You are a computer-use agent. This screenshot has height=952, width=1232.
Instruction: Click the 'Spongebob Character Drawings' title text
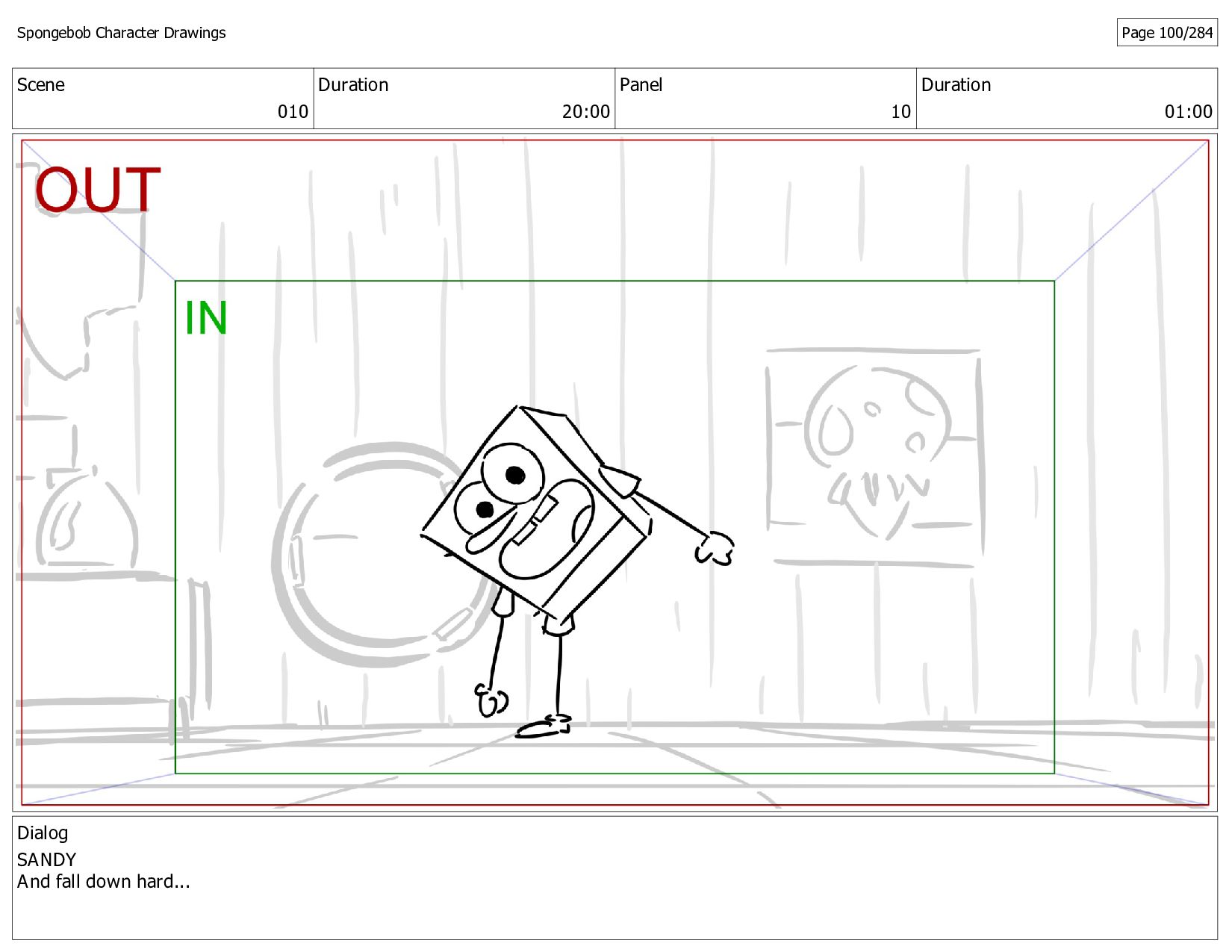click(x=121, y=33)
